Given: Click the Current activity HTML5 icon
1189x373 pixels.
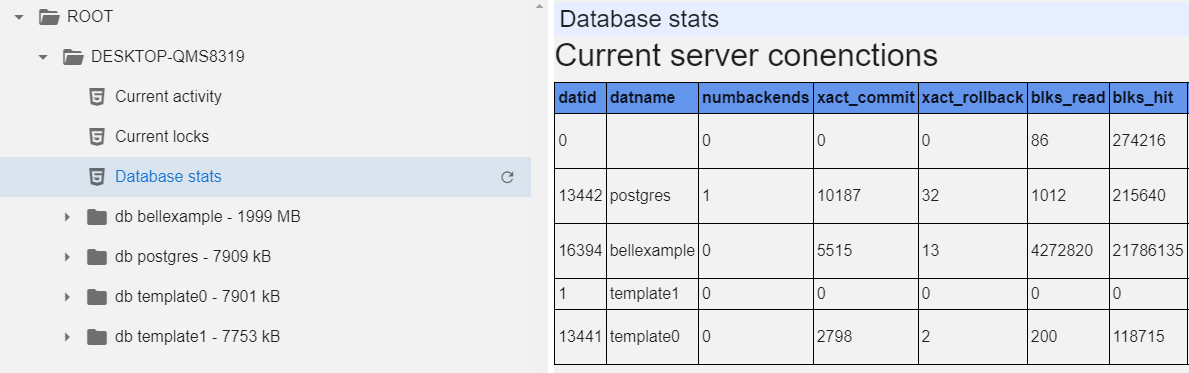Looking at the screenshot, I should 97,97.
